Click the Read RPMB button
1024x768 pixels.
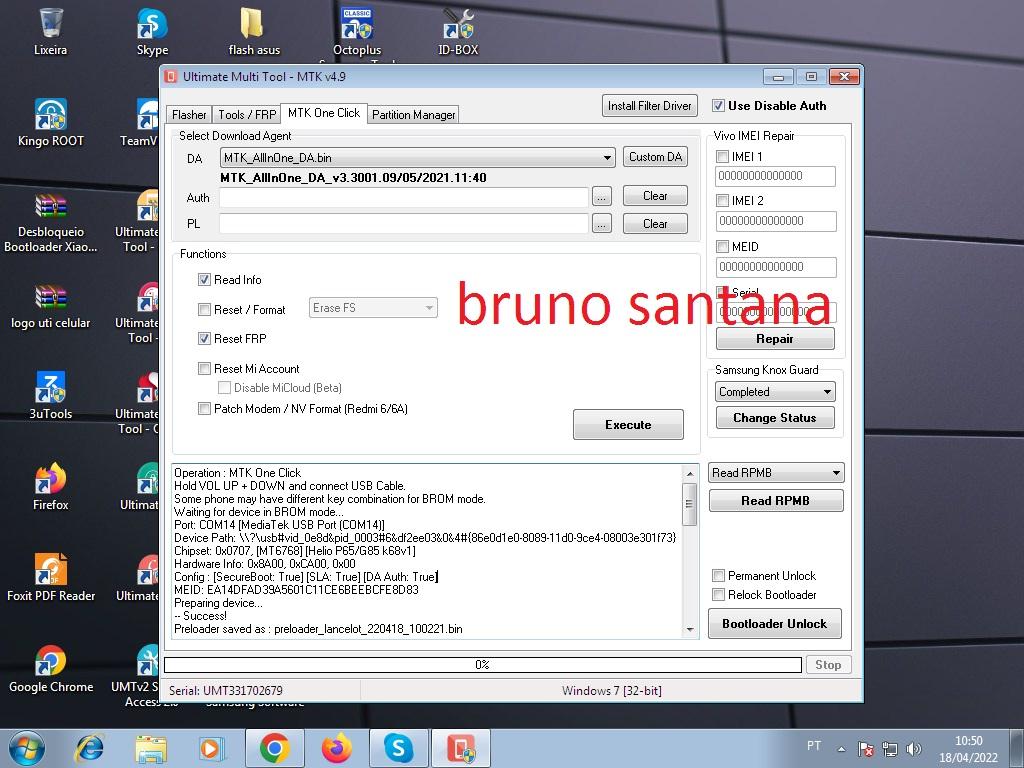776,501
